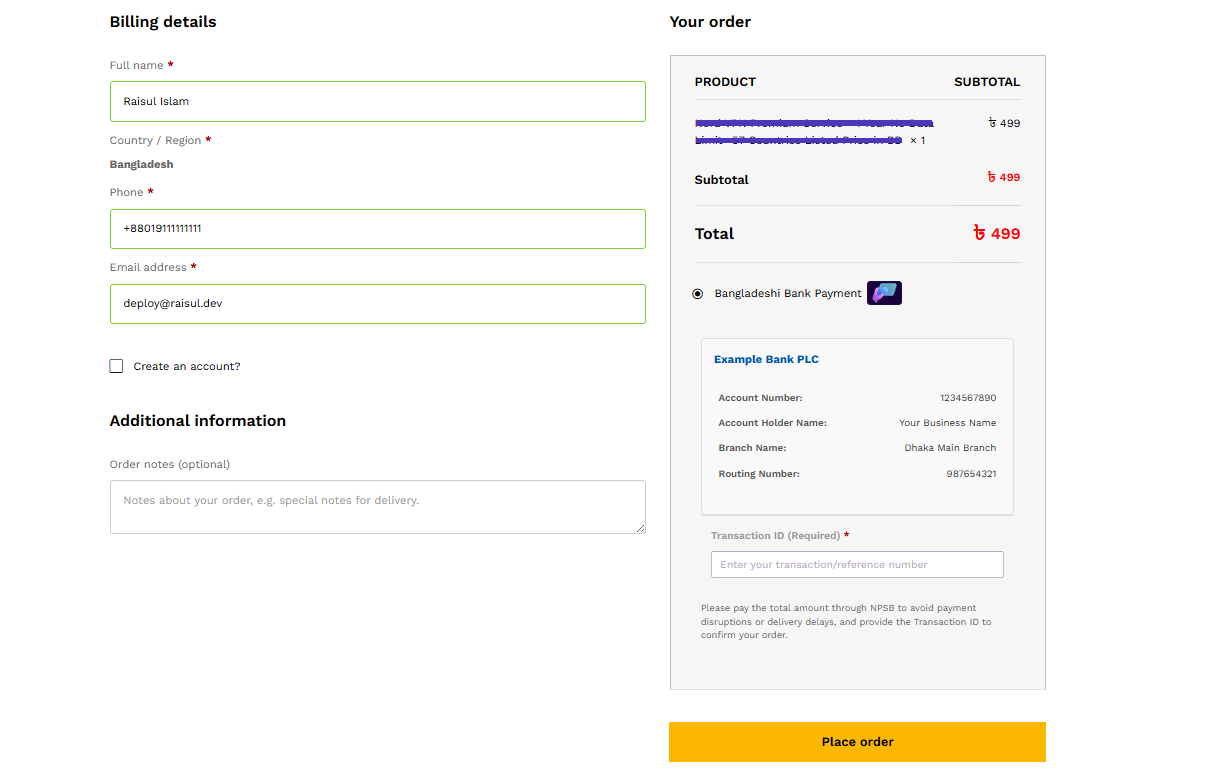Select the Email address input field
Viewport: 1218px width, 779px height.
[x=377, y=304]
